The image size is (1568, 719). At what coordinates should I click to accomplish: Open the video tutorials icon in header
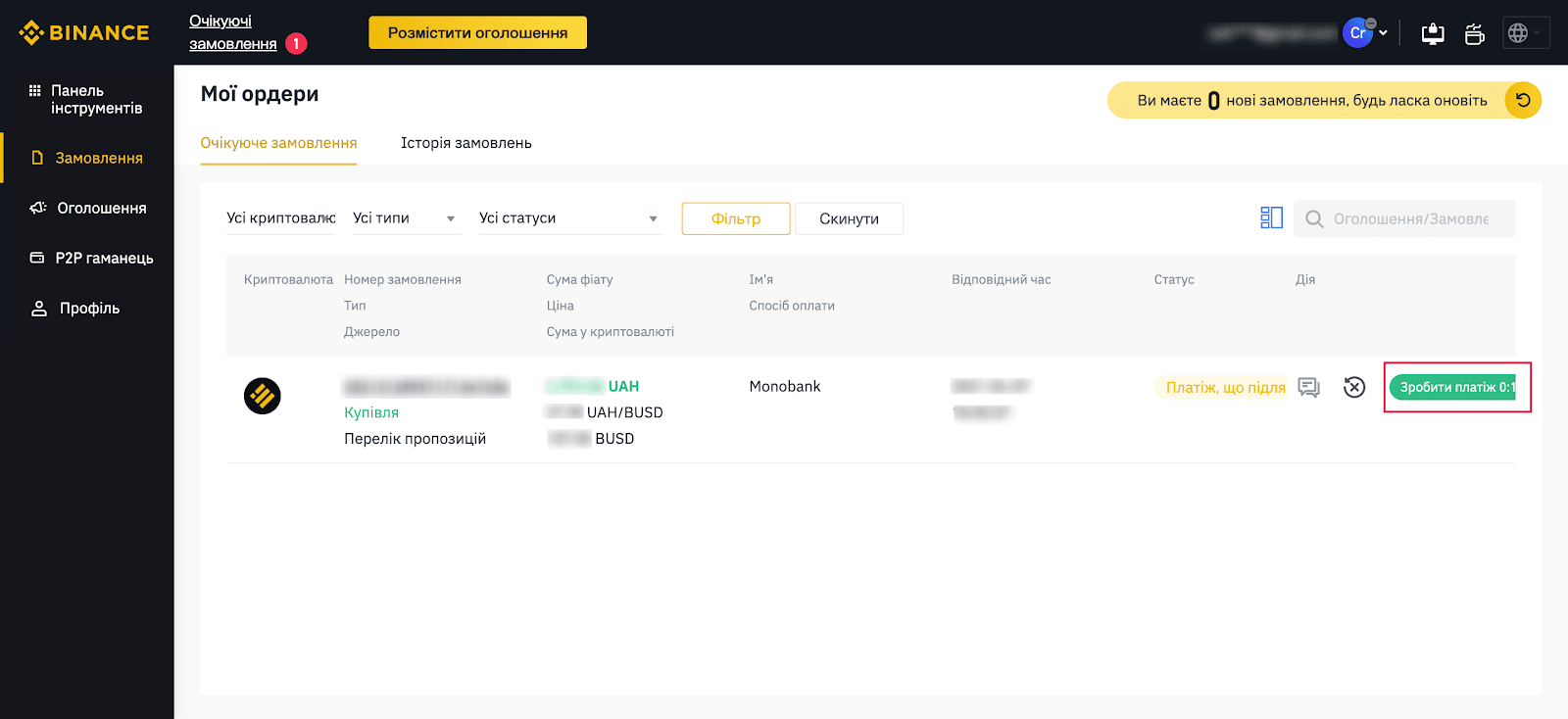(1475, 33)
